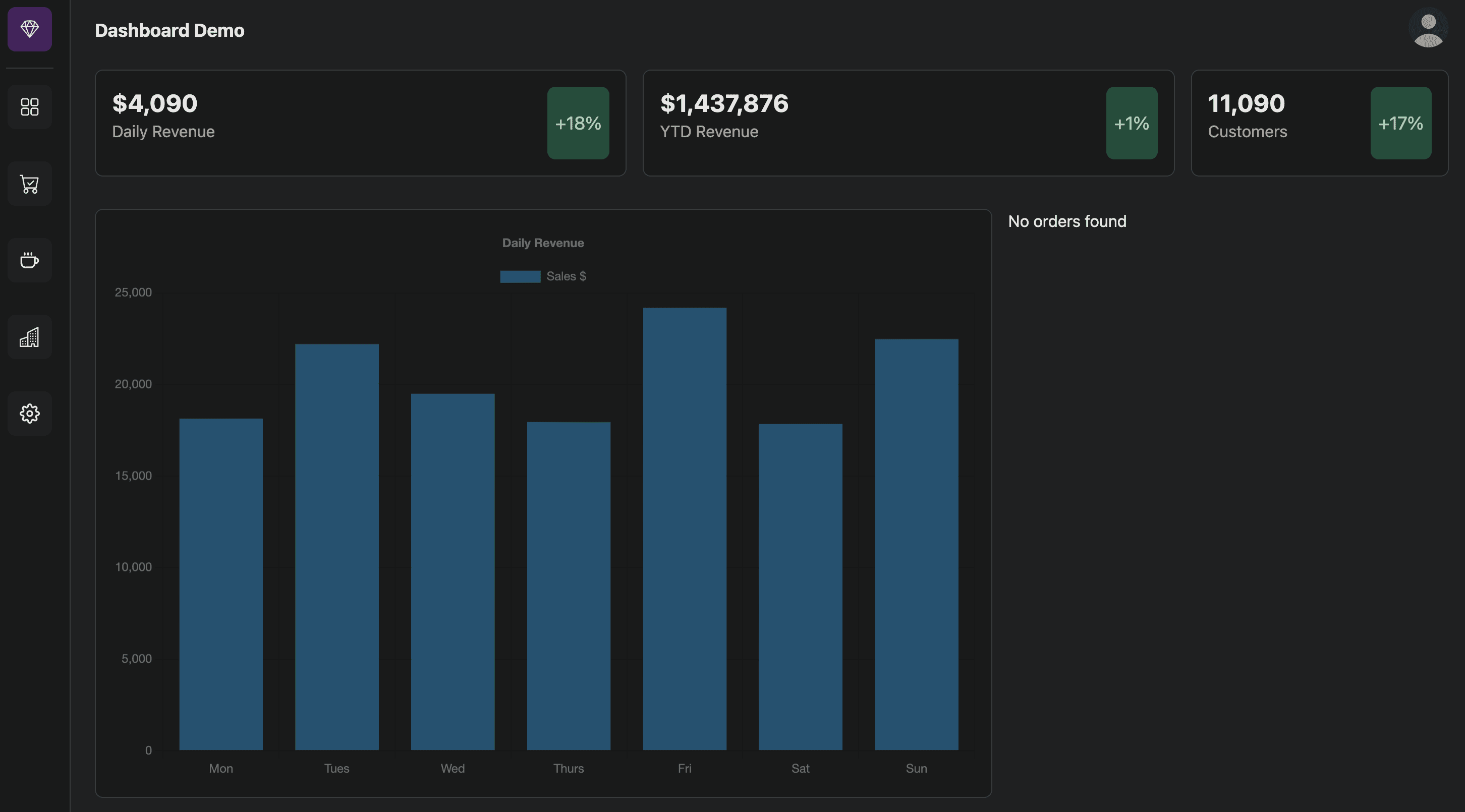Select the coffee cup products icon
Screen dimensions: 1465x812
click(30, 260)
